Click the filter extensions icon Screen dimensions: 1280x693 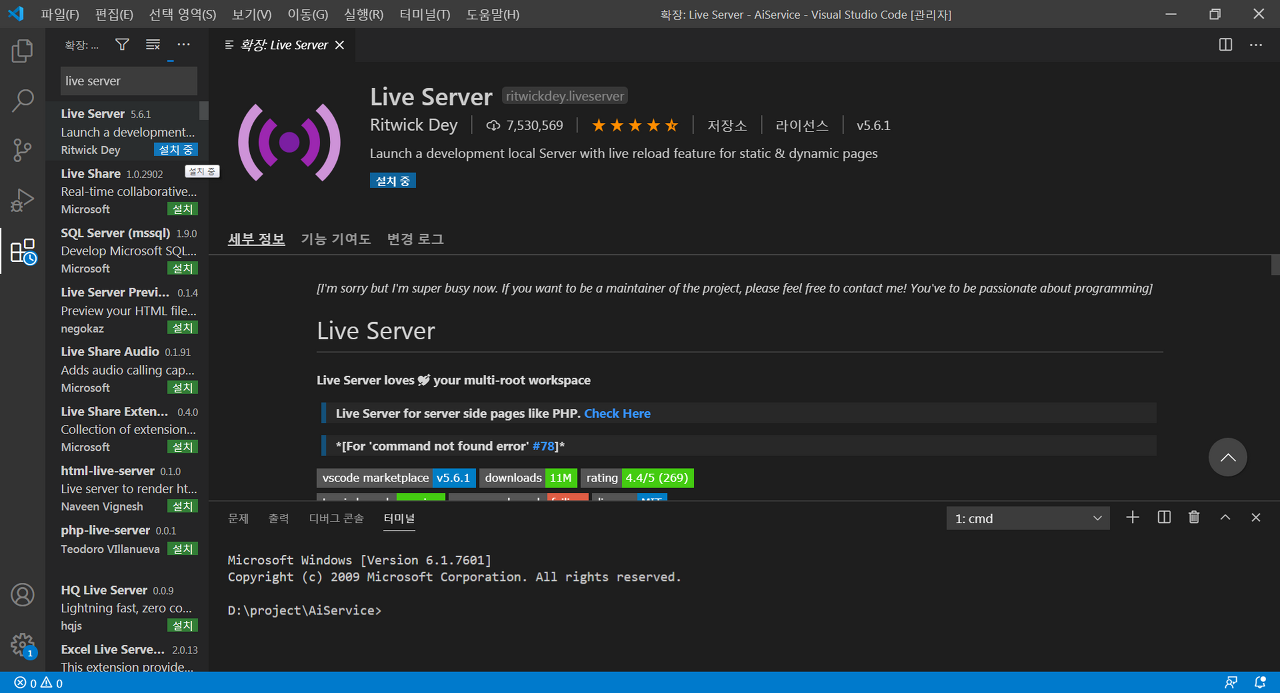pyautogui.click(x=122, y=45)
